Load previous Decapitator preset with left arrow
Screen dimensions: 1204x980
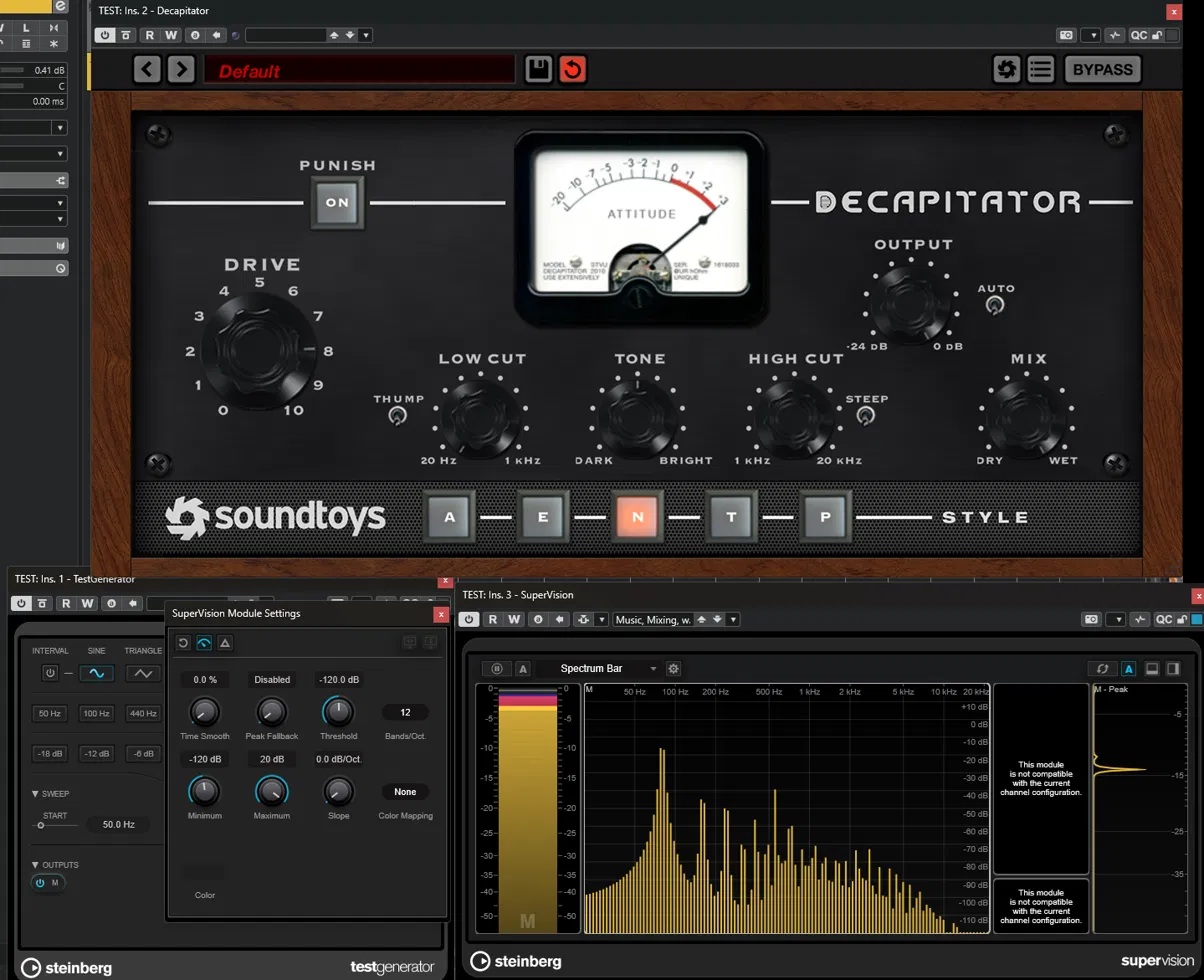point(147,69)
